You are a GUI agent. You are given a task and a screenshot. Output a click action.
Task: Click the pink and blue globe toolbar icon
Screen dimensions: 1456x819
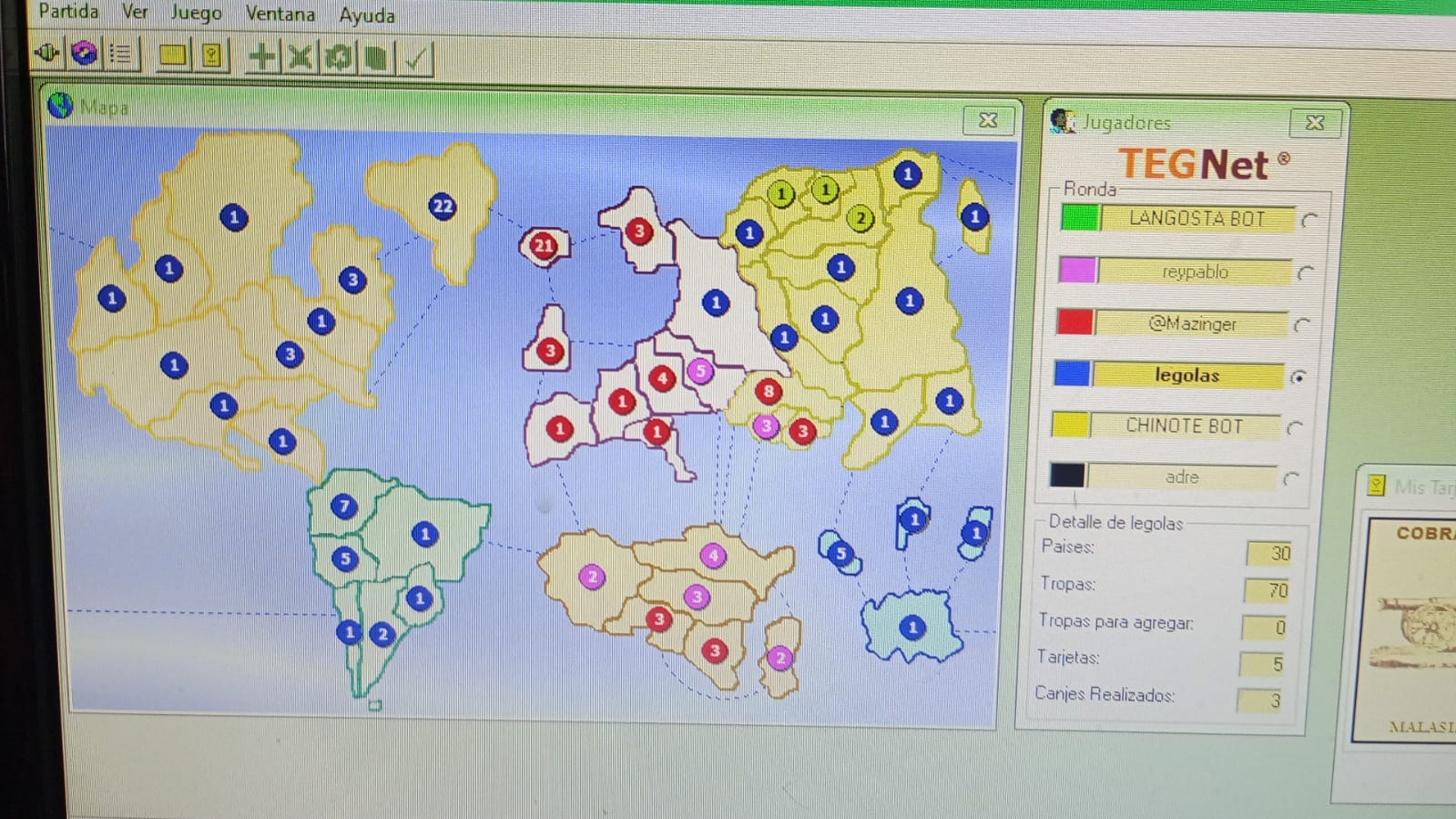85,54
